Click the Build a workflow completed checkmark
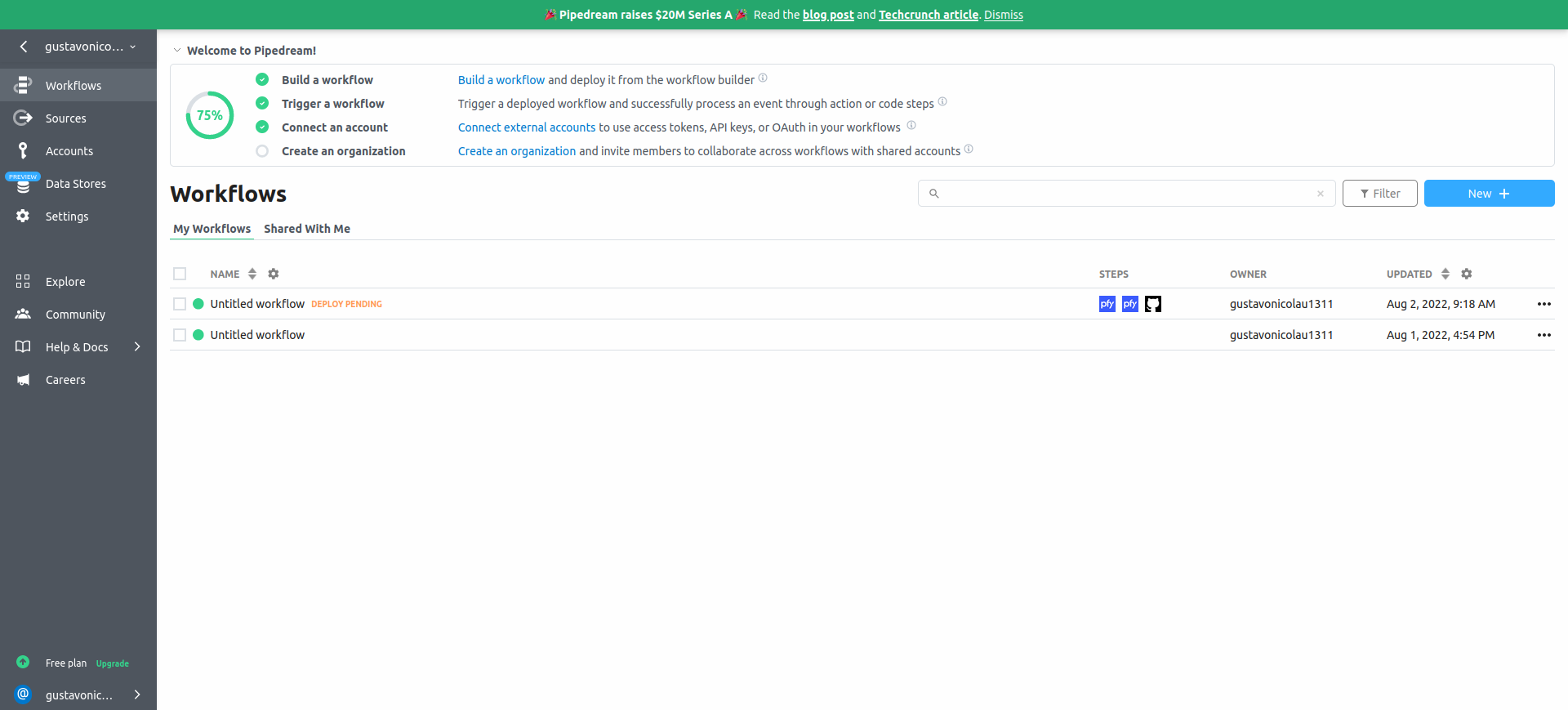 coord(262,79)
